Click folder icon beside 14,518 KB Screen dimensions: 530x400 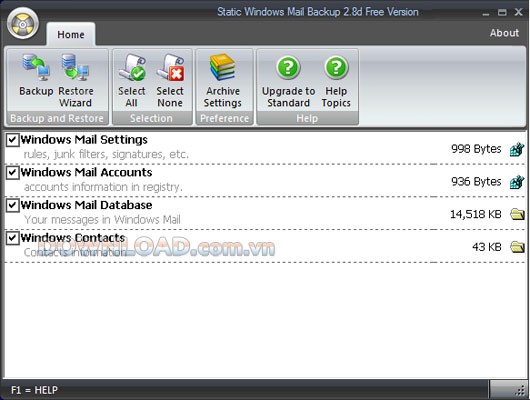click(517, 214)
